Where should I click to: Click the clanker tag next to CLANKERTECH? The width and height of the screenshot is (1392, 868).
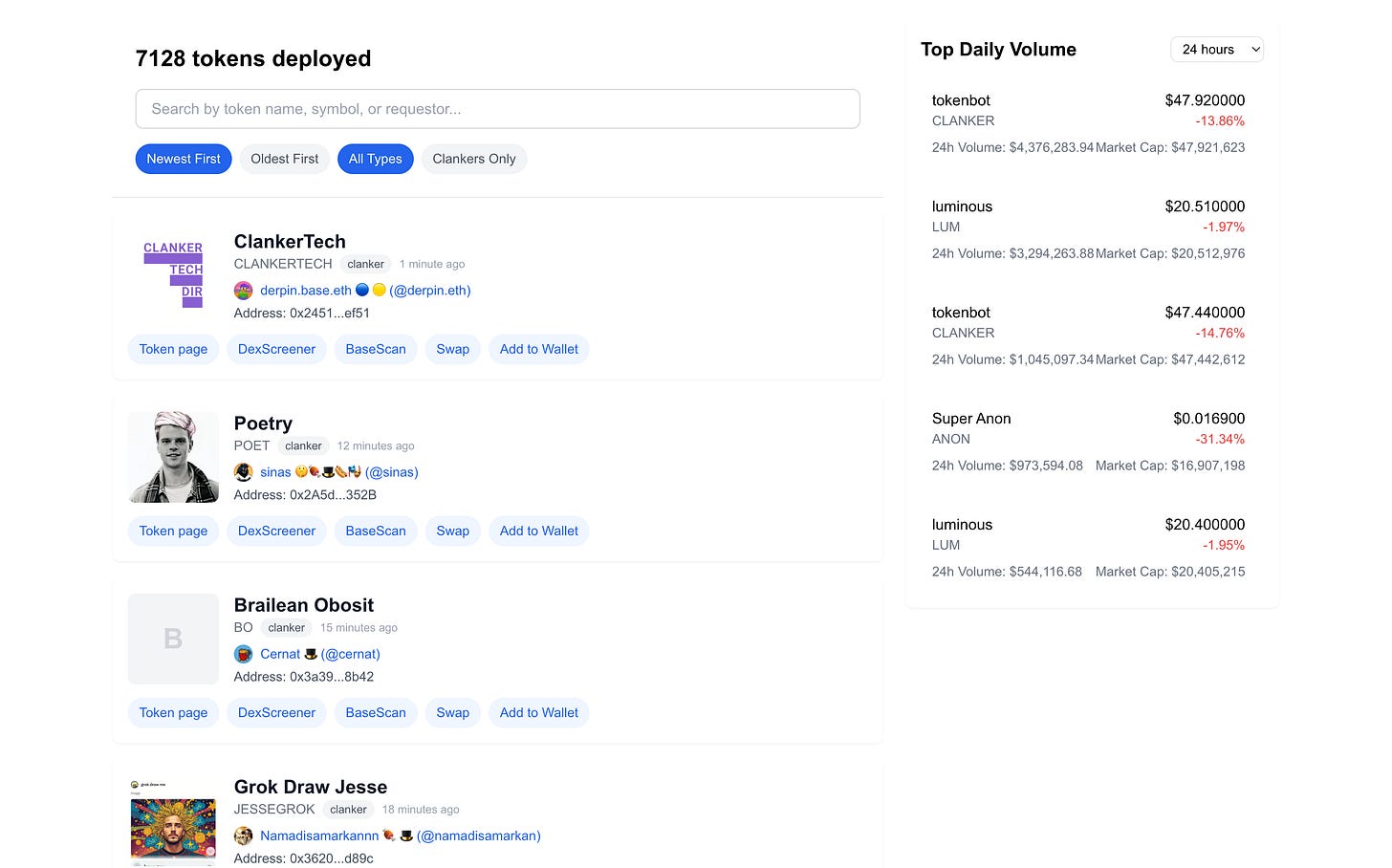pyautogui.click(x=366, y=264)
